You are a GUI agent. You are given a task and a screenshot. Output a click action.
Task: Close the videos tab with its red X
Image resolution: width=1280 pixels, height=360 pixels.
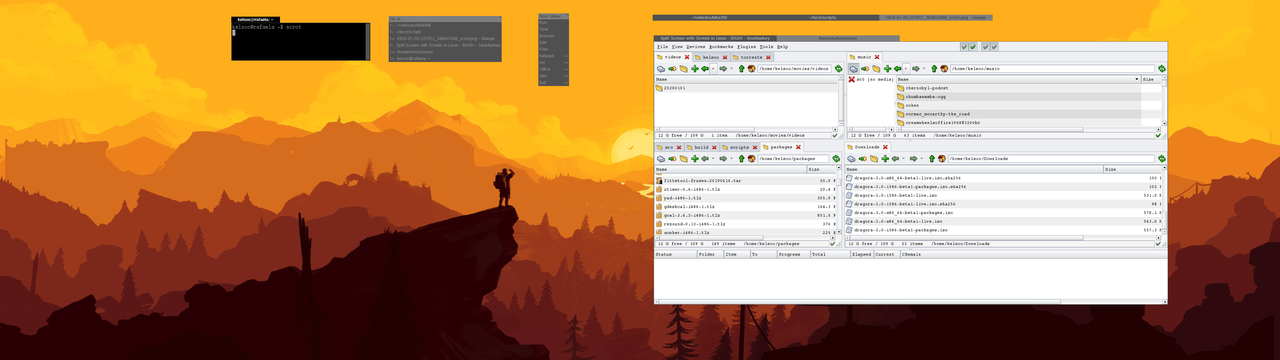pyautogui.click(x=687, y=57)
